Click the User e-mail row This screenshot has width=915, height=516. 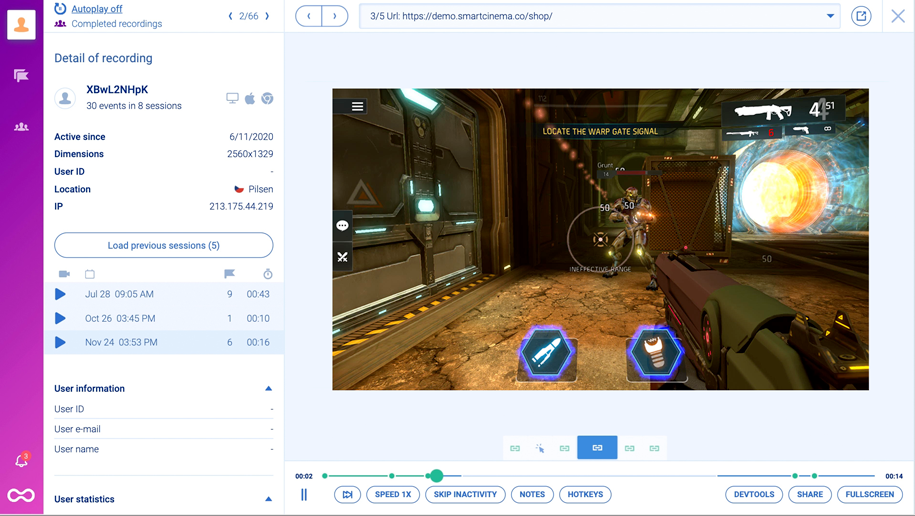[x=163, y=429]
